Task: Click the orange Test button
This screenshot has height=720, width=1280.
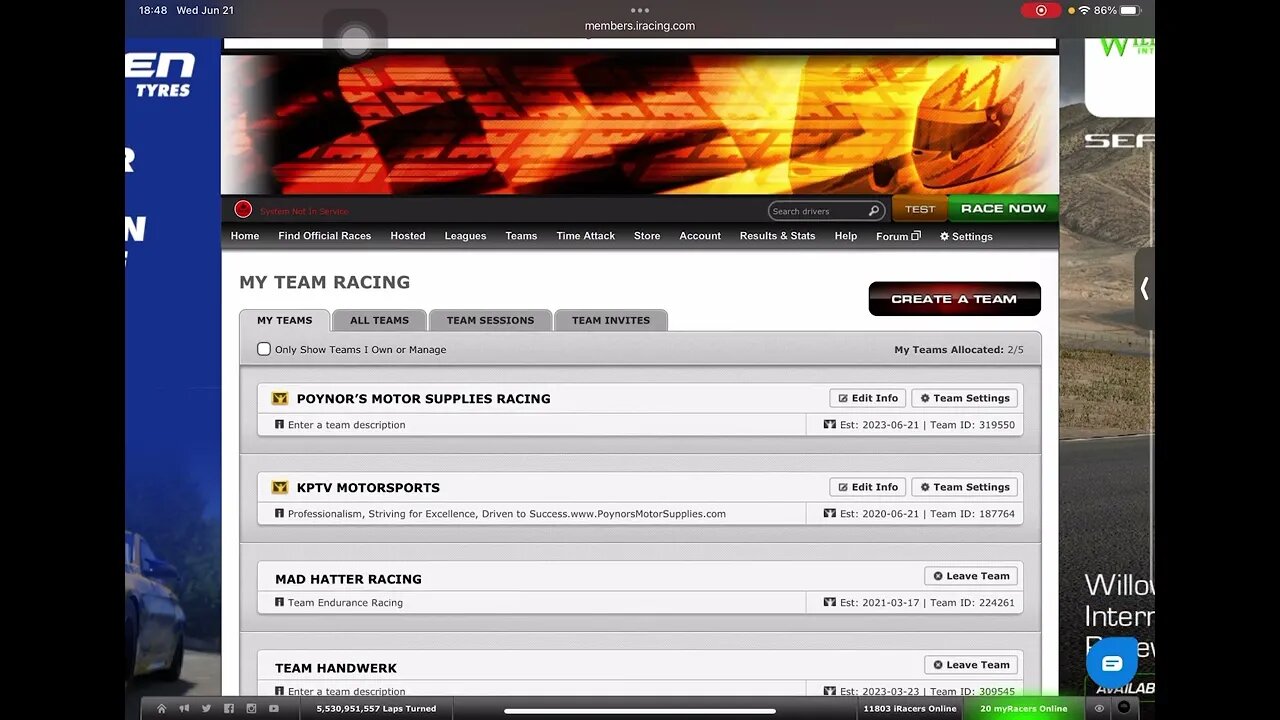Action: click(x=920, y=209)
